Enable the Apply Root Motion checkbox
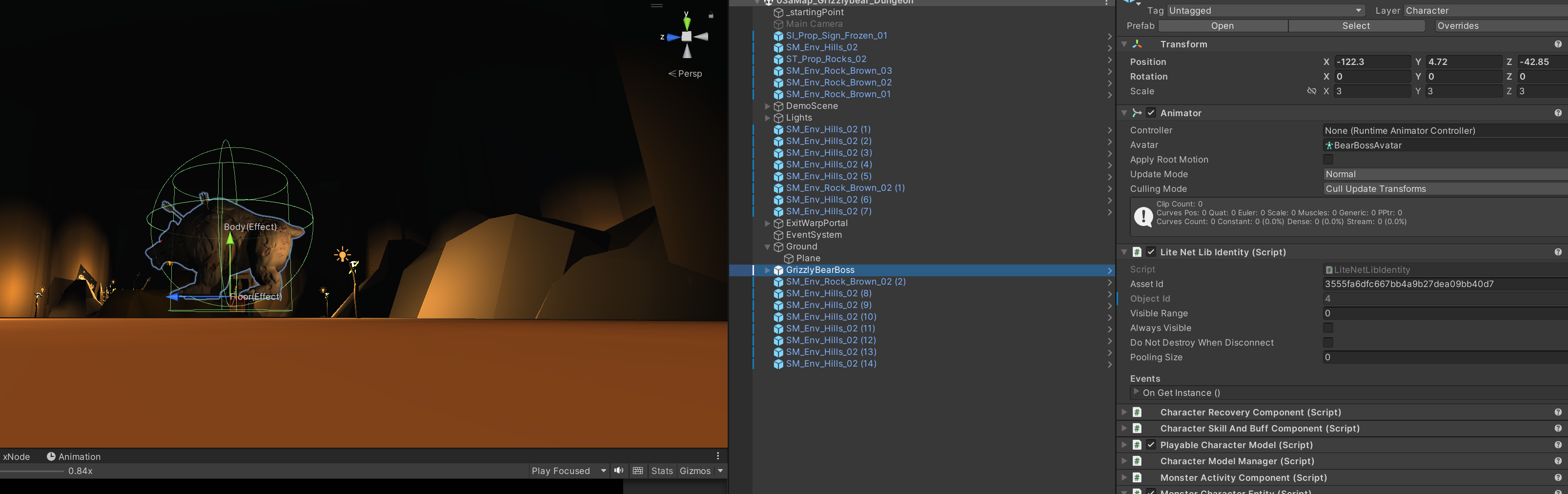This screenshot has width=1568, height=494. tap(1327, 159)
